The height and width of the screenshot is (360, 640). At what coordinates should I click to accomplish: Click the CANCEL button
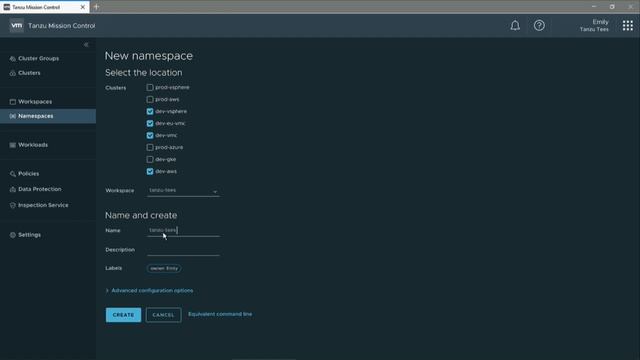[163, 315]
